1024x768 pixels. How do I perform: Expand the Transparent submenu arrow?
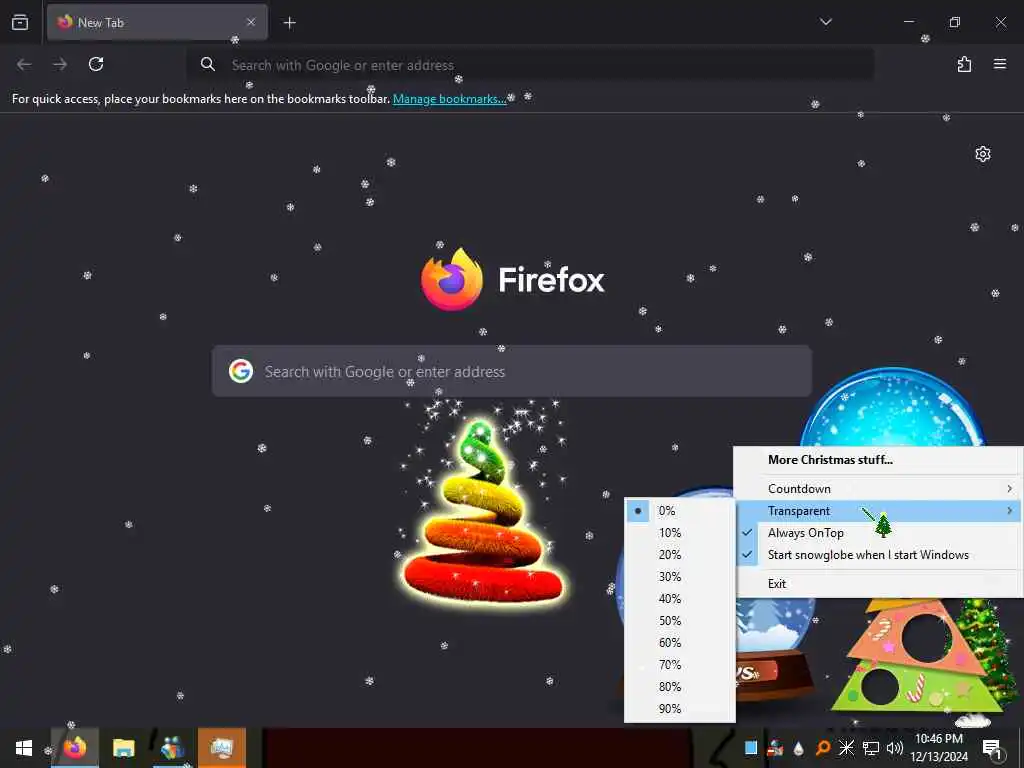click(1009, 511)
